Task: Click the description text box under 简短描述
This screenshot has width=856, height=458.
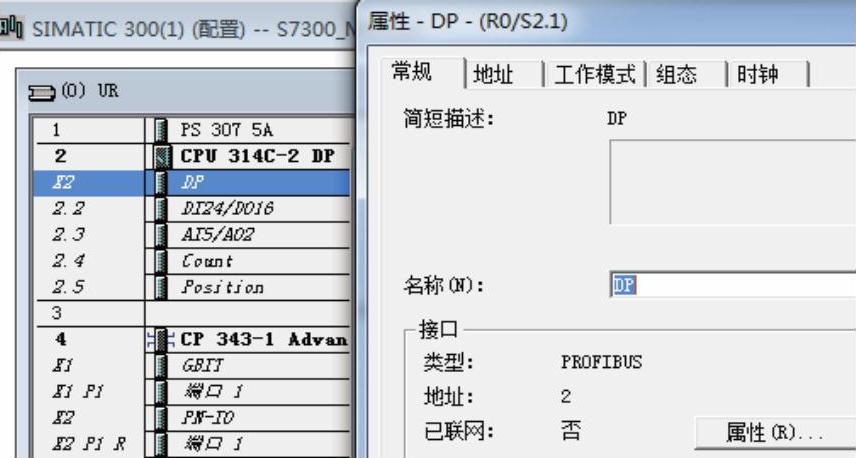Action: click(x=733, y=182)
